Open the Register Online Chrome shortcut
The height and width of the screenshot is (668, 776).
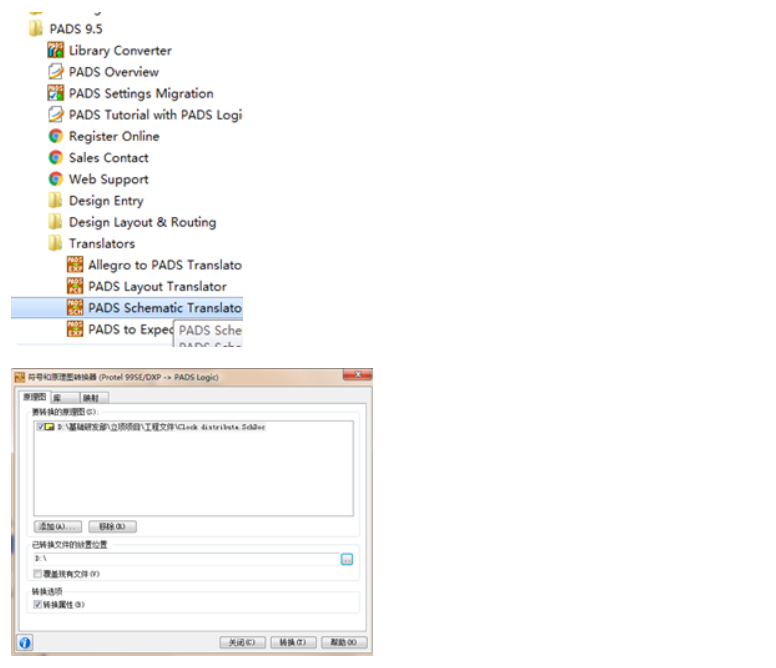point(55,136)
